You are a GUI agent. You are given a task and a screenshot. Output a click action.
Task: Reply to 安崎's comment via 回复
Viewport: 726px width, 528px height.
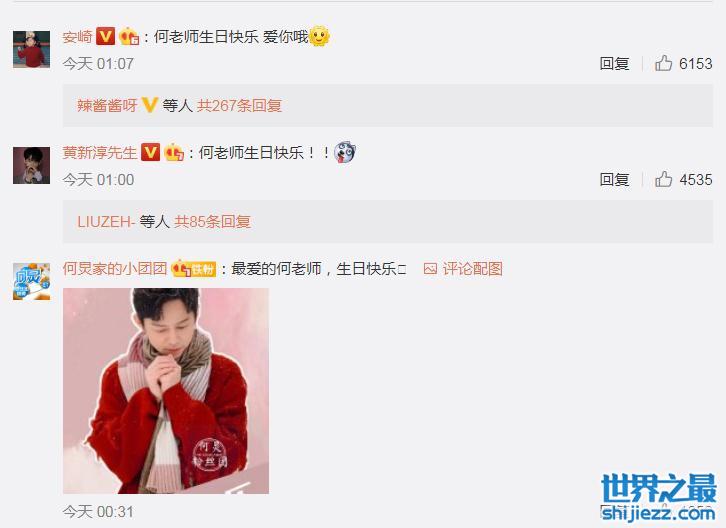[x=614, y=63]
